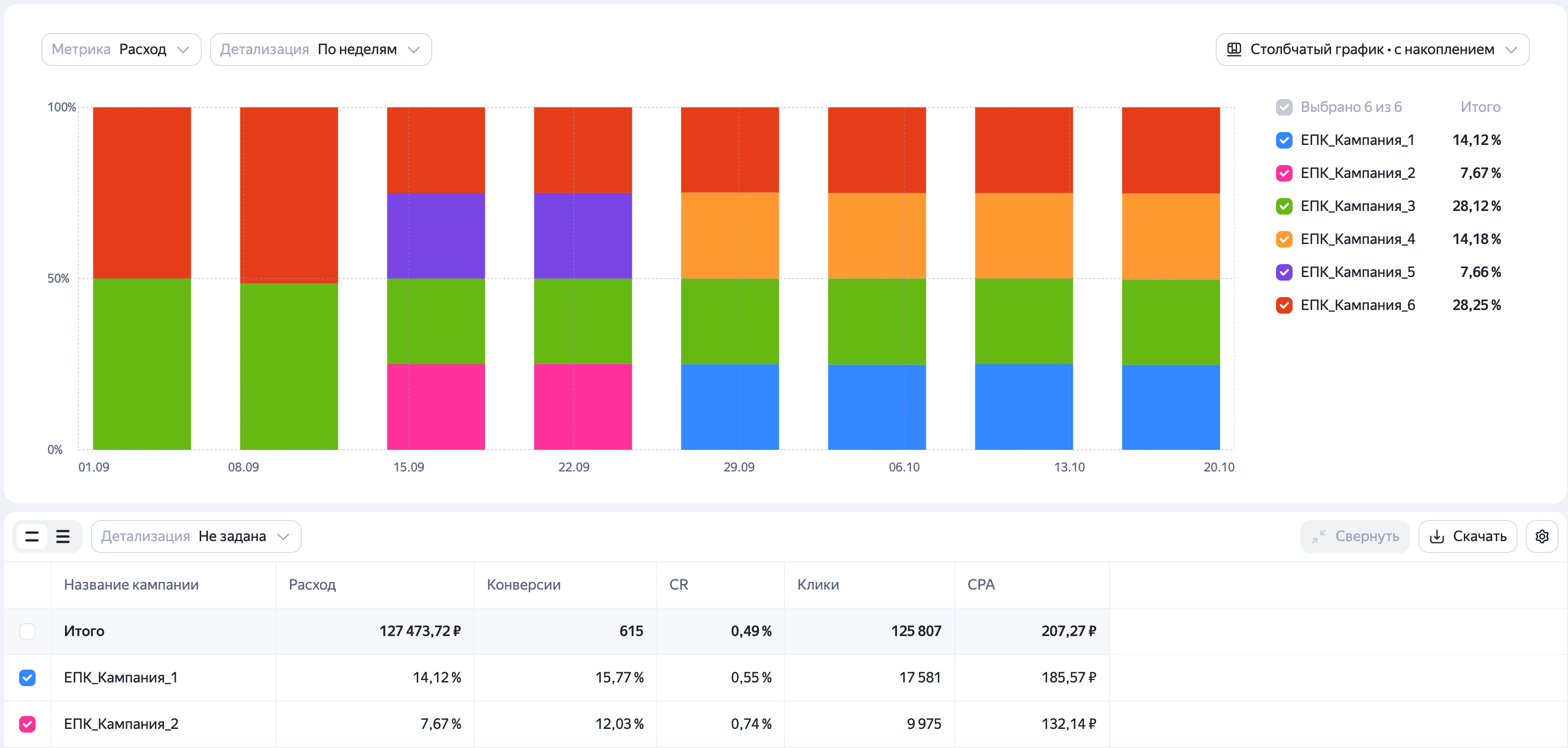1568x748 pixels.
Task: Sort table by the Расход column header
Action: pos(312,584)
